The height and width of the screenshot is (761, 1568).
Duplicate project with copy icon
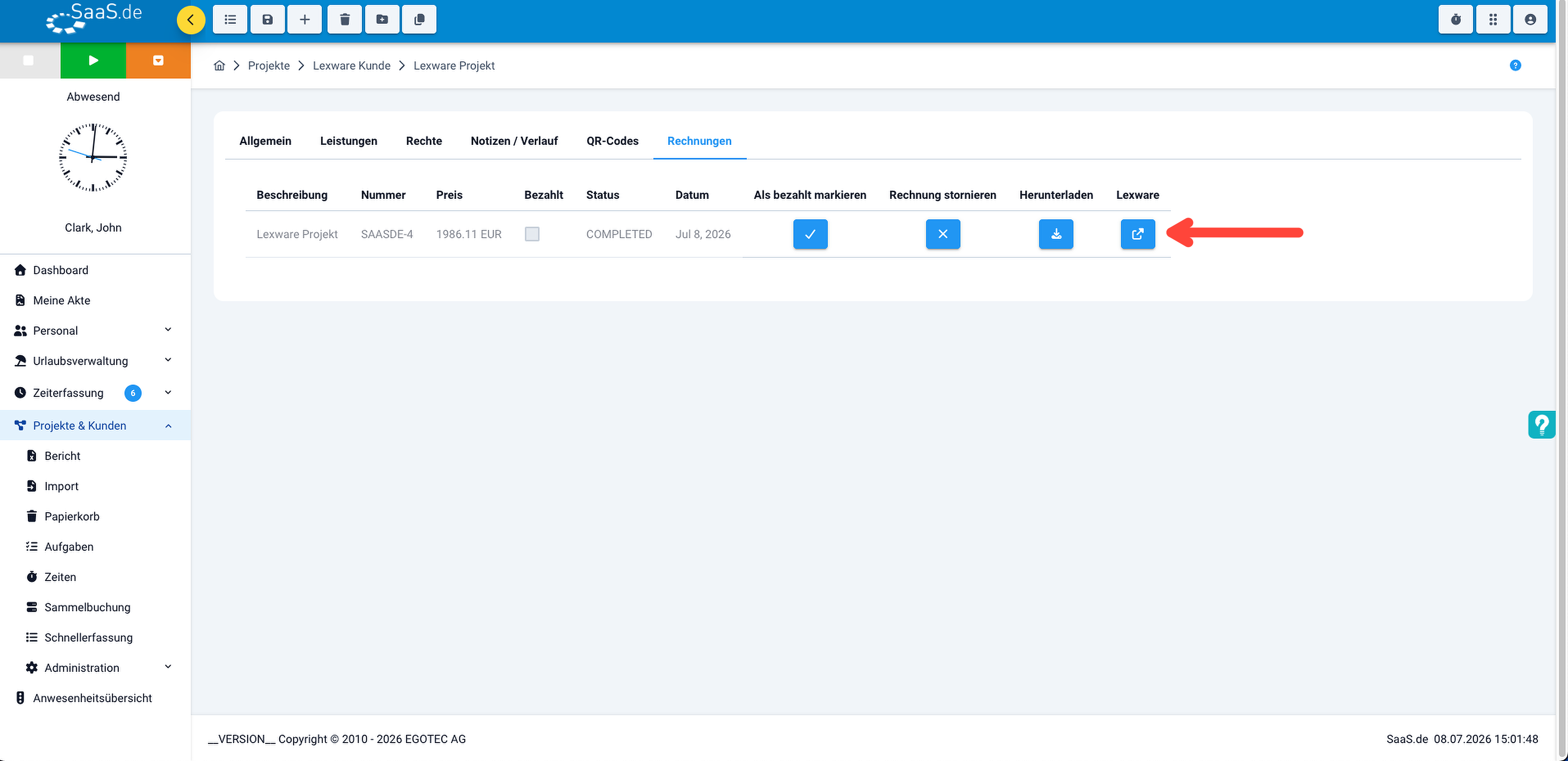pyautogui.click(x=419, y=20)
